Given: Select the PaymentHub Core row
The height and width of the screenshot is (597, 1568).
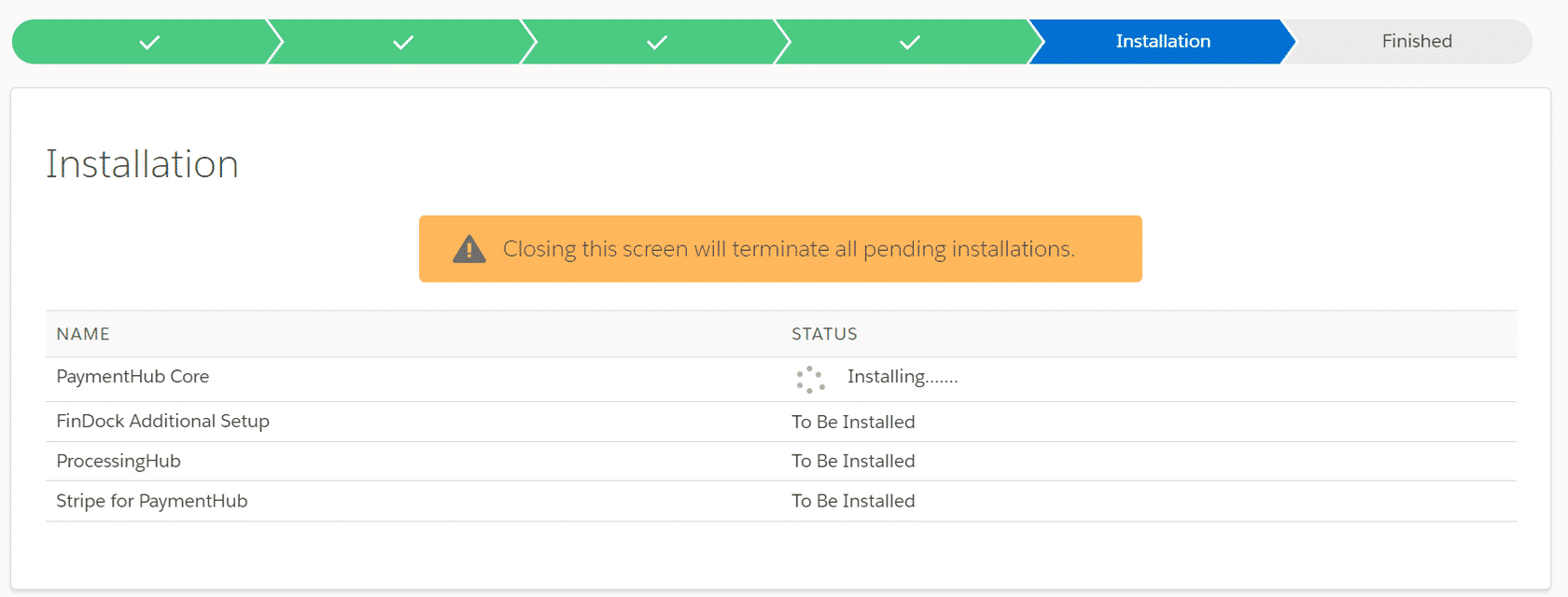Looking at the screenshot, I should (x=133, y=376).
